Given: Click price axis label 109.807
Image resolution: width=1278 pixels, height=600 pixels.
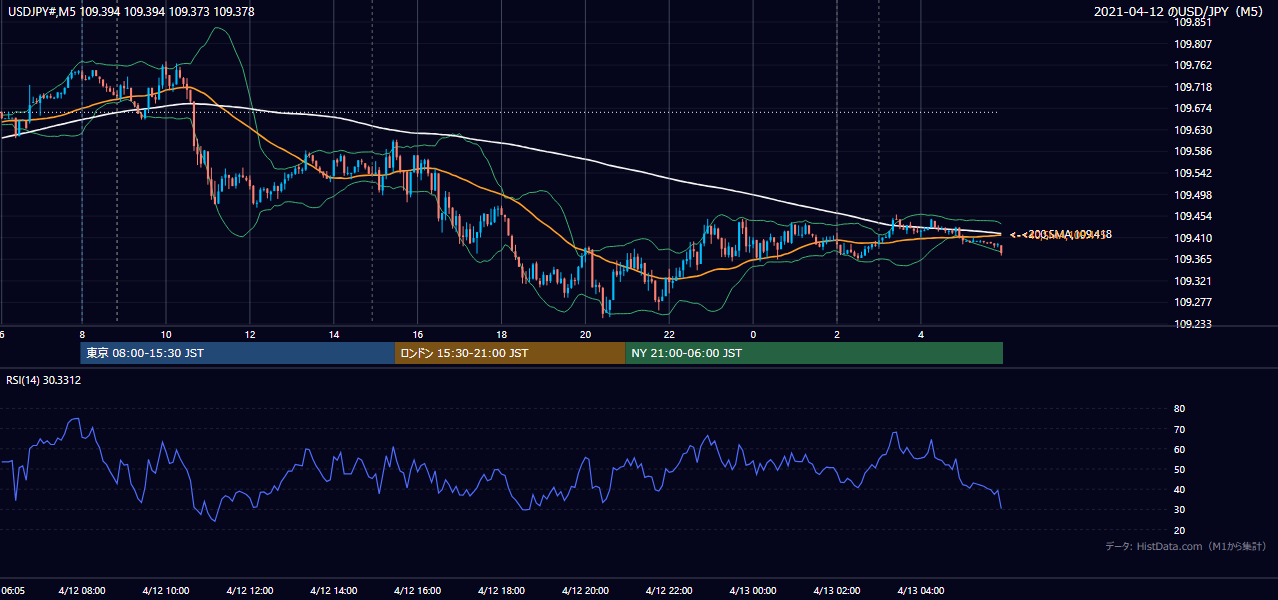Looking at the screenshot, I should (1193, 44).
